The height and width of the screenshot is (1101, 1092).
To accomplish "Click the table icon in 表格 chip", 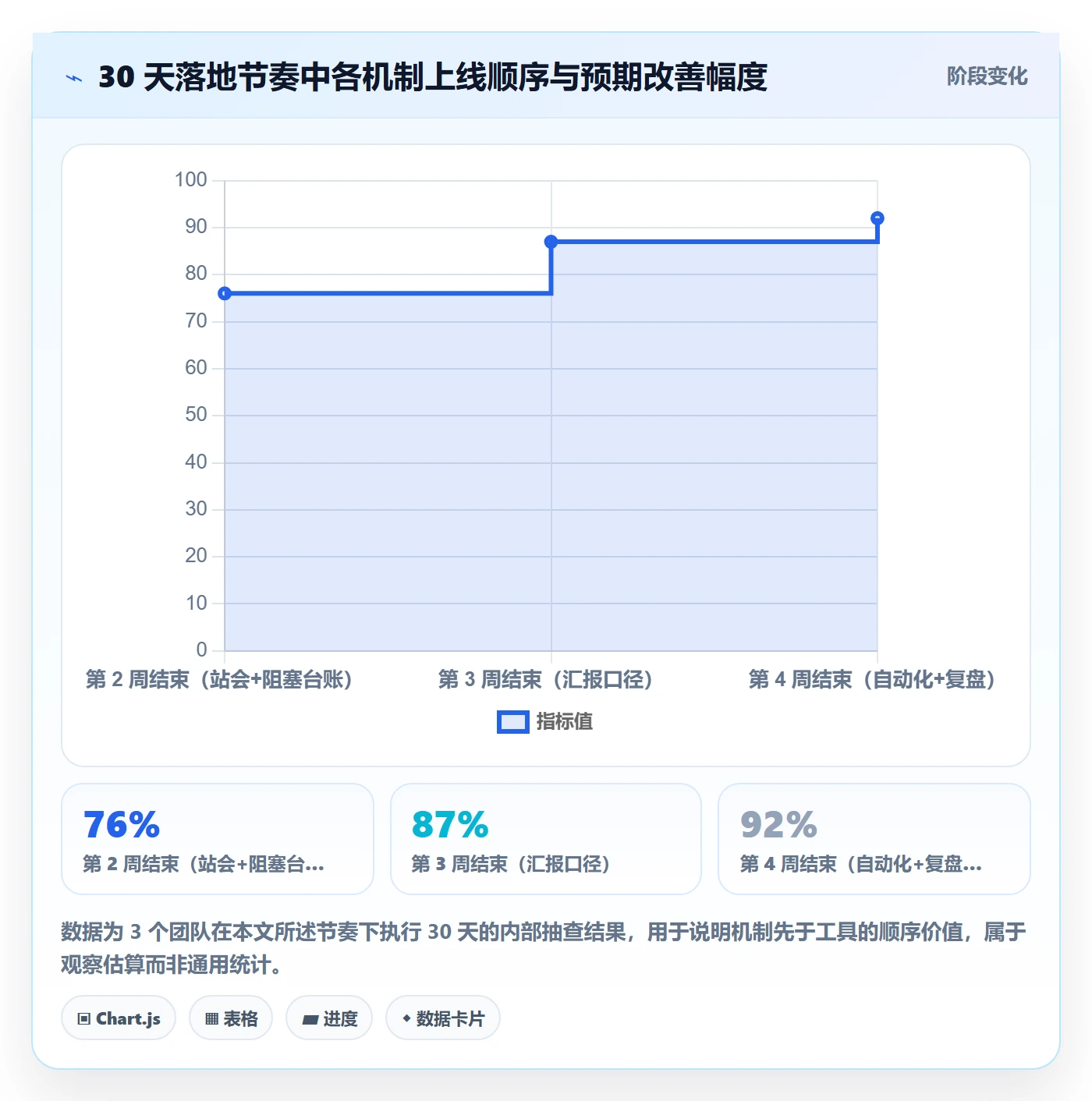I will click(211, 1018).
